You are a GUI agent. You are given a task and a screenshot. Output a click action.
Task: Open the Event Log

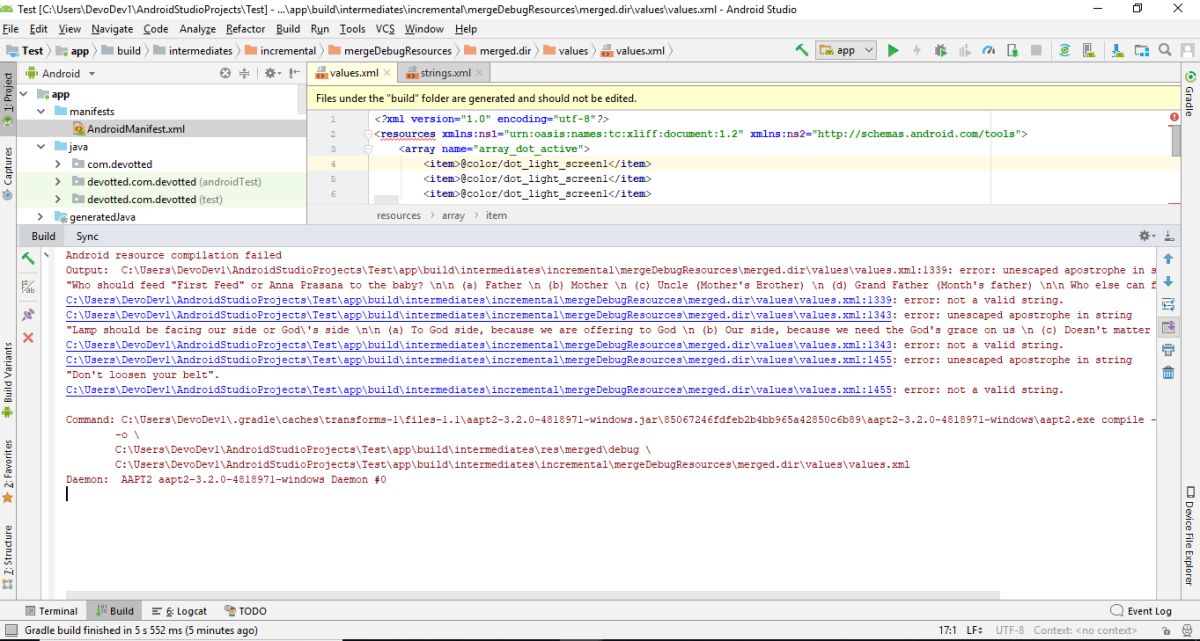[x=1142, y=611]
